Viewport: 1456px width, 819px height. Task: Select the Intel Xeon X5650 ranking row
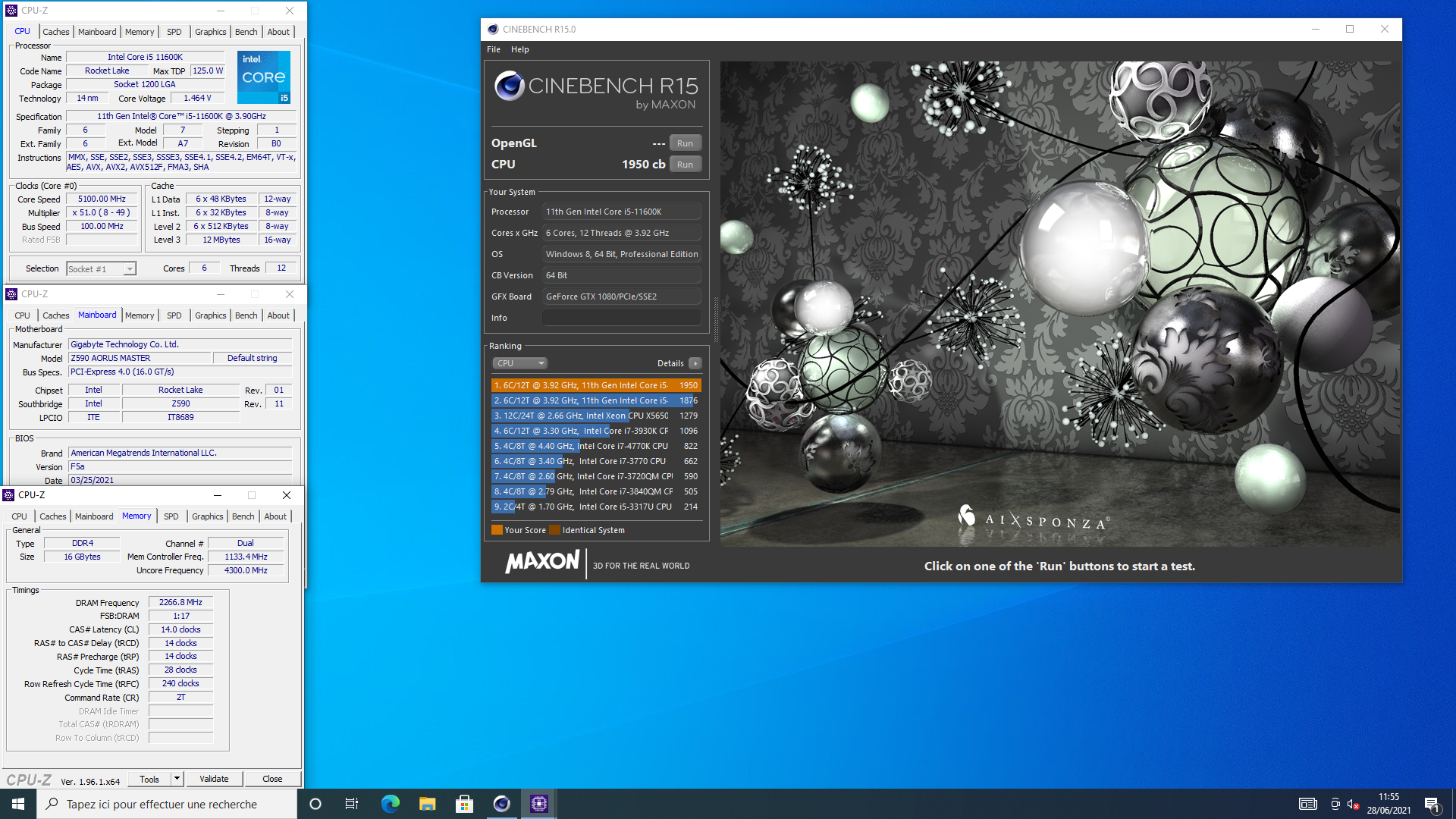point(596,416)
